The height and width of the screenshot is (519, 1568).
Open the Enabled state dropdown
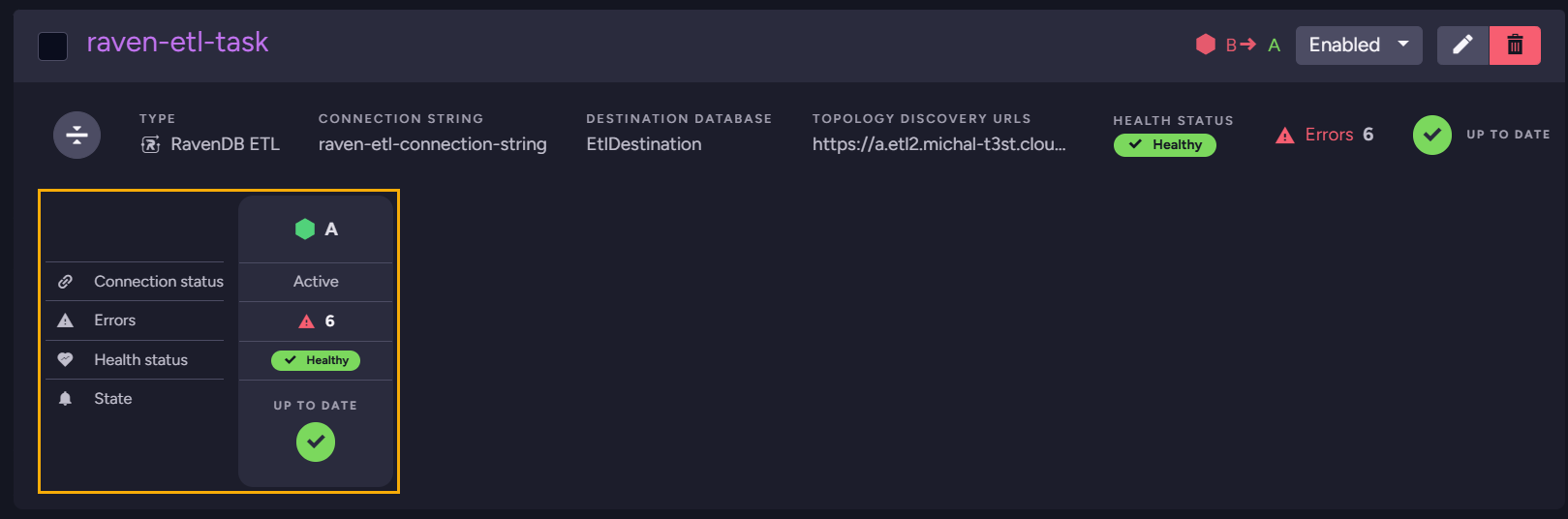pyautogui.click(x=1359, y=46)
